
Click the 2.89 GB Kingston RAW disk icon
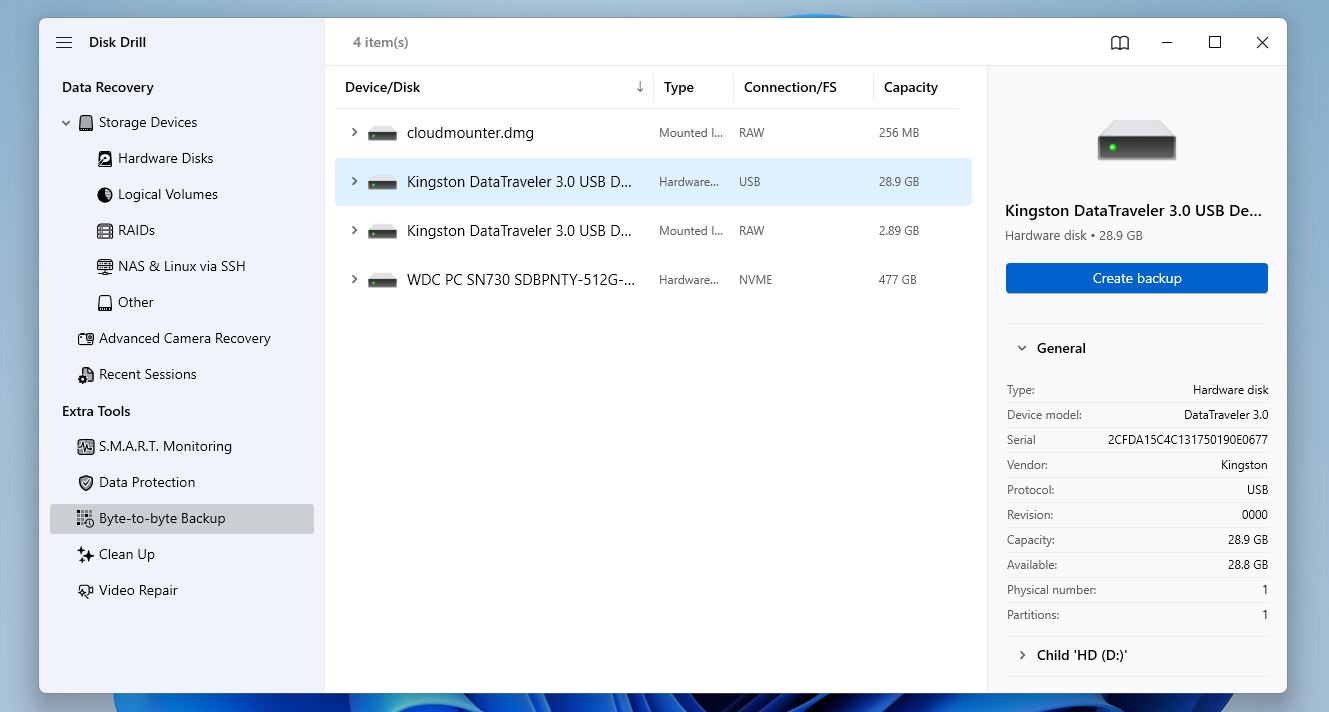(382, 231)
